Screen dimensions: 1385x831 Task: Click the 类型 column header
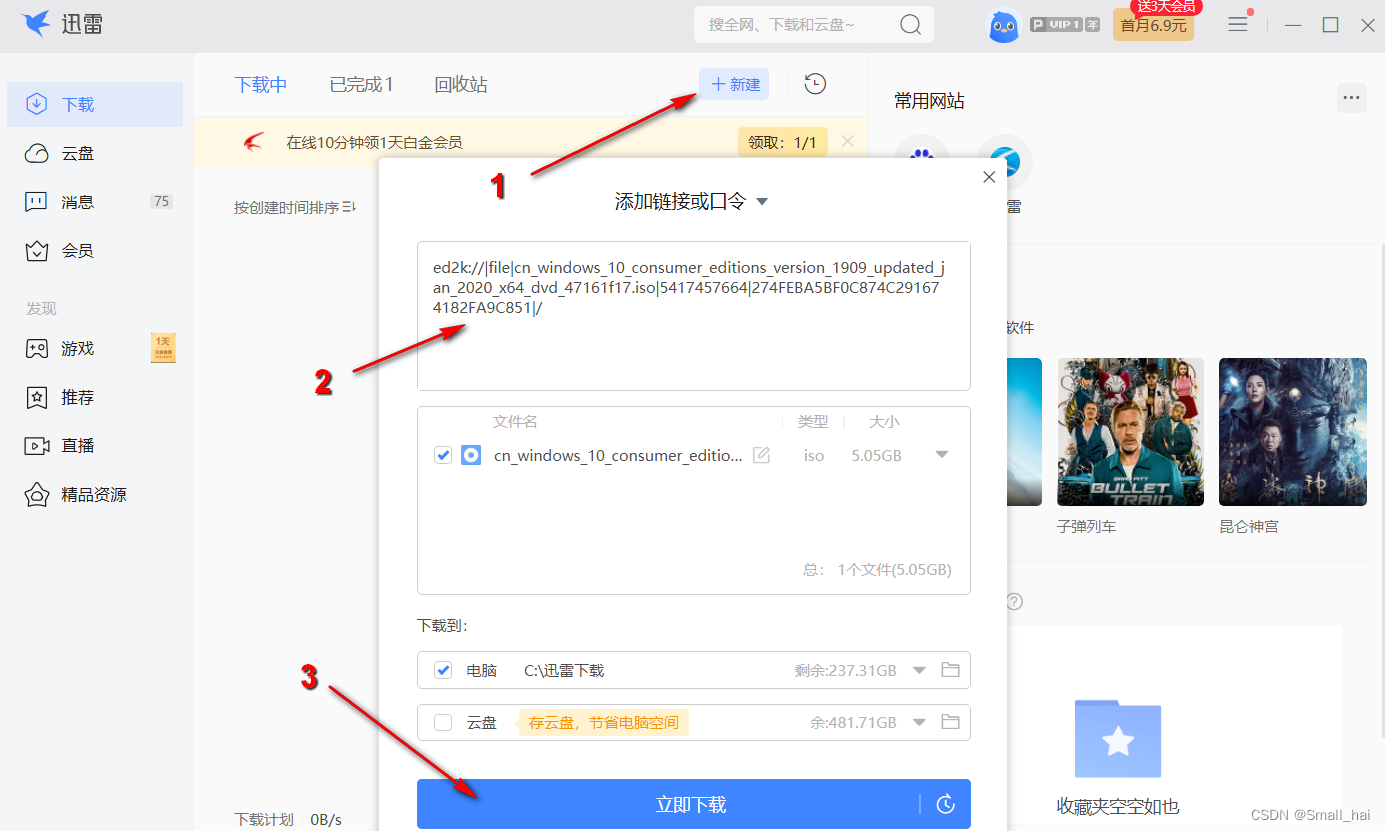[813, 422]
